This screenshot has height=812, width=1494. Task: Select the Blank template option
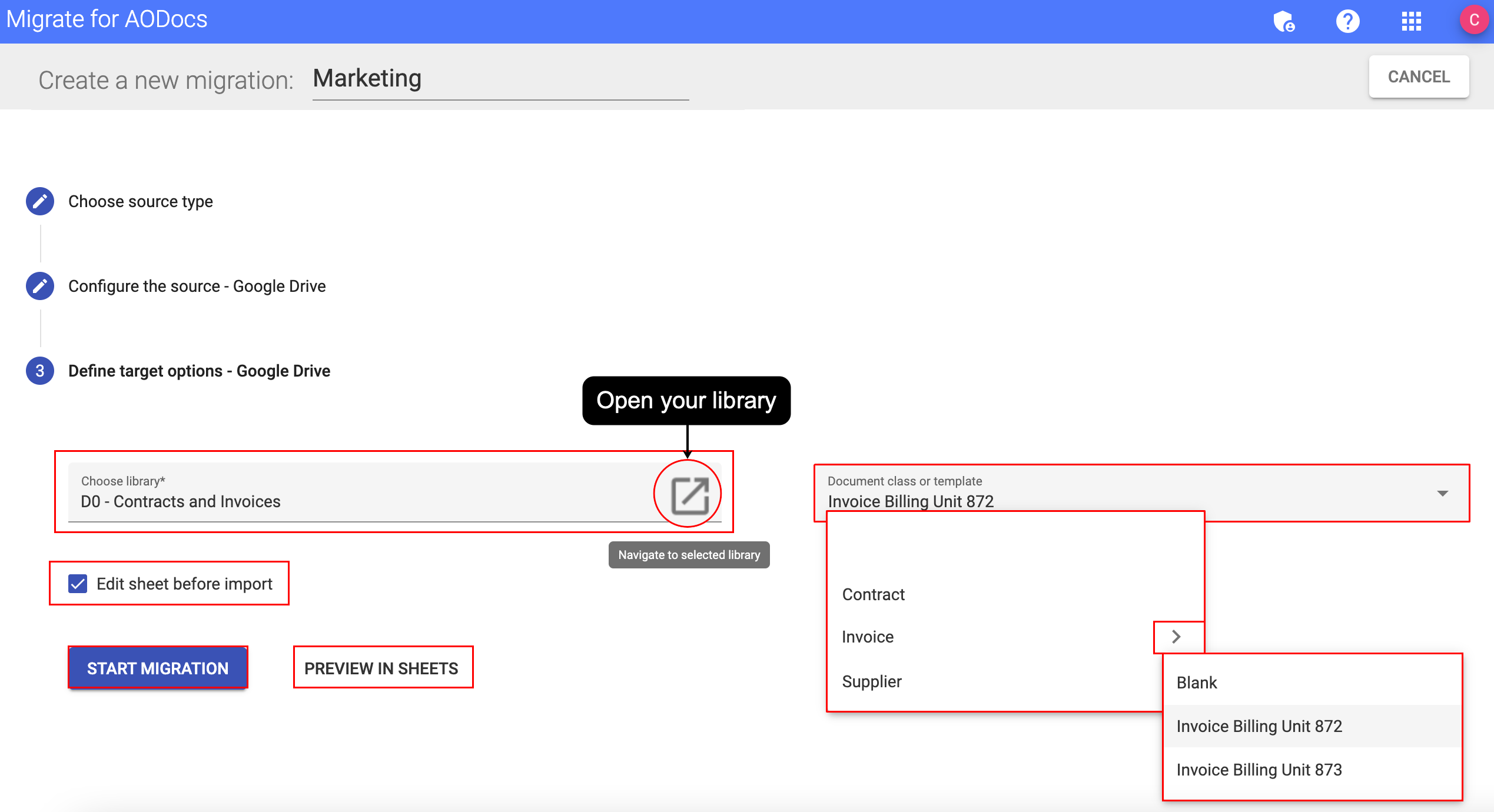[1196, 683]
